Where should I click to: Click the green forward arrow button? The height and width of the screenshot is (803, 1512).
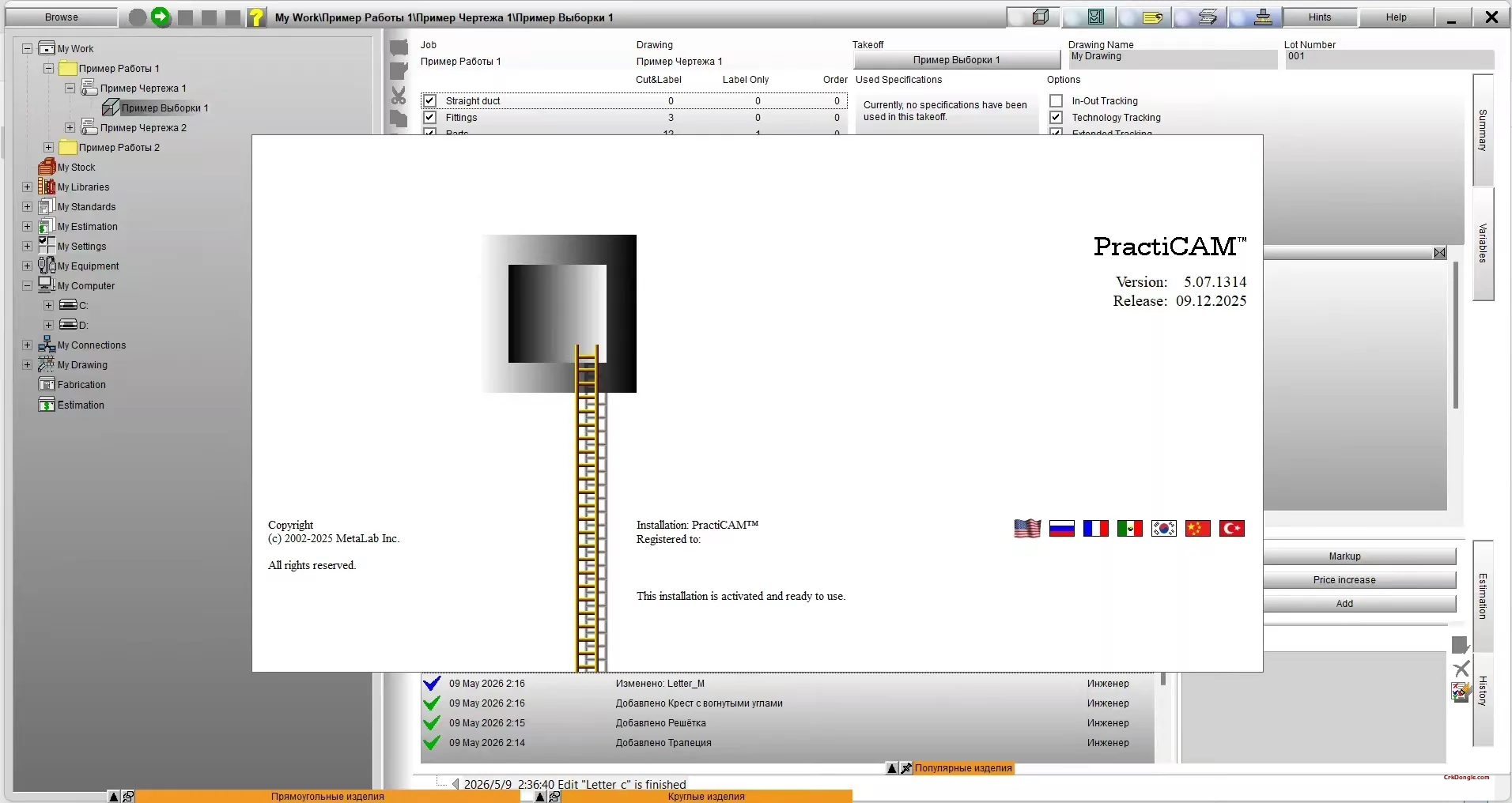pos(161,17)
